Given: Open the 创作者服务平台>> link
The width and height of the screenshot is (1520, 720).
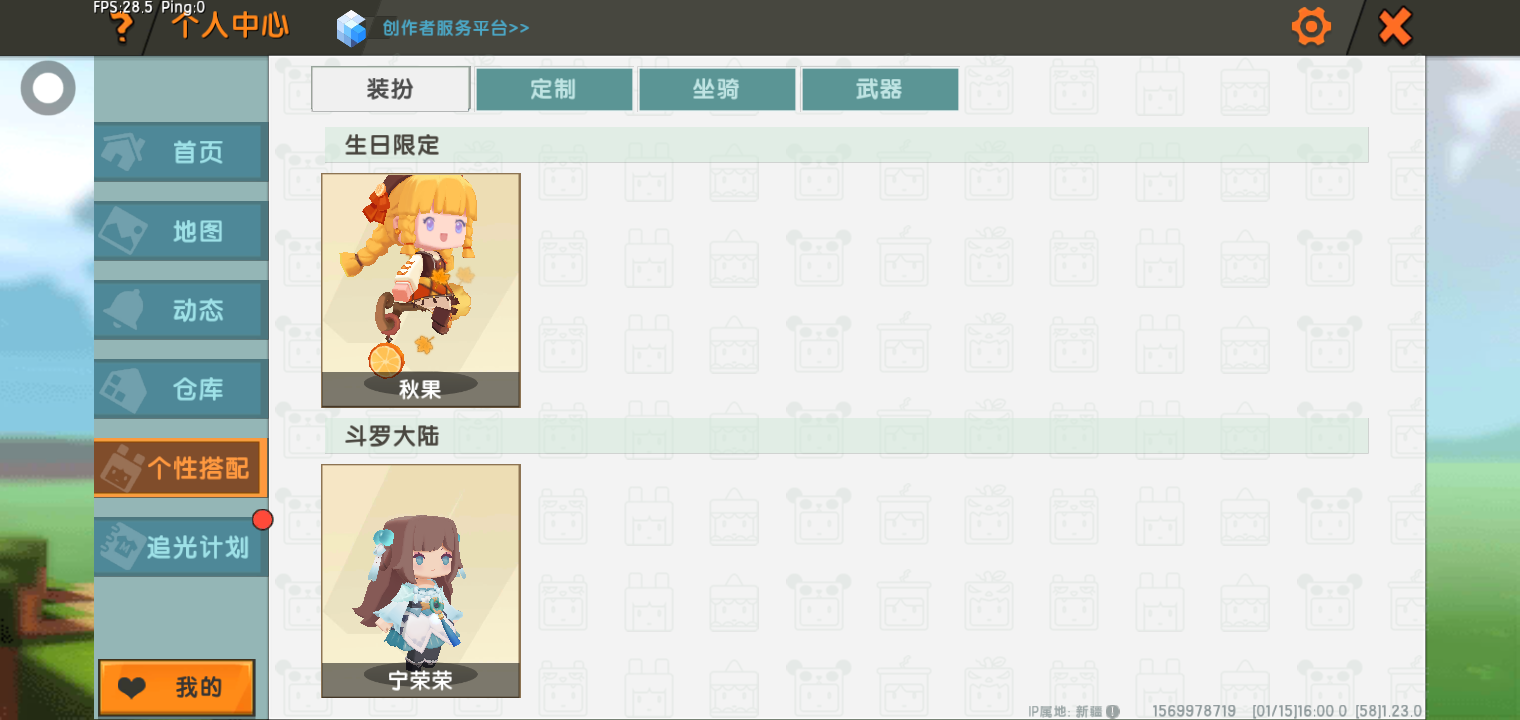Looking at the screenshot, I should 456,28.
